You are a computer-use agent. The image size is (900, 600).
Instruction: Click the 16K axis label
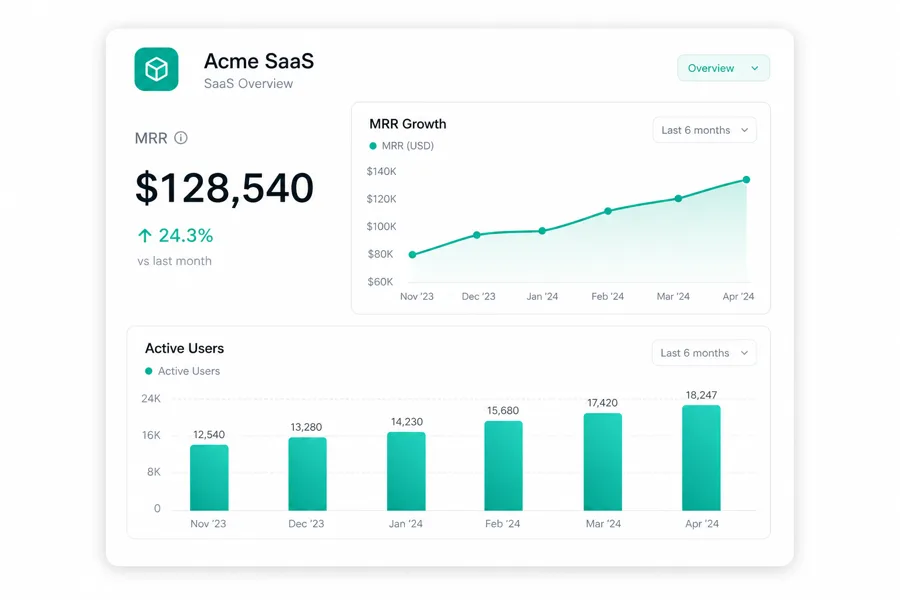click(152, 435)
